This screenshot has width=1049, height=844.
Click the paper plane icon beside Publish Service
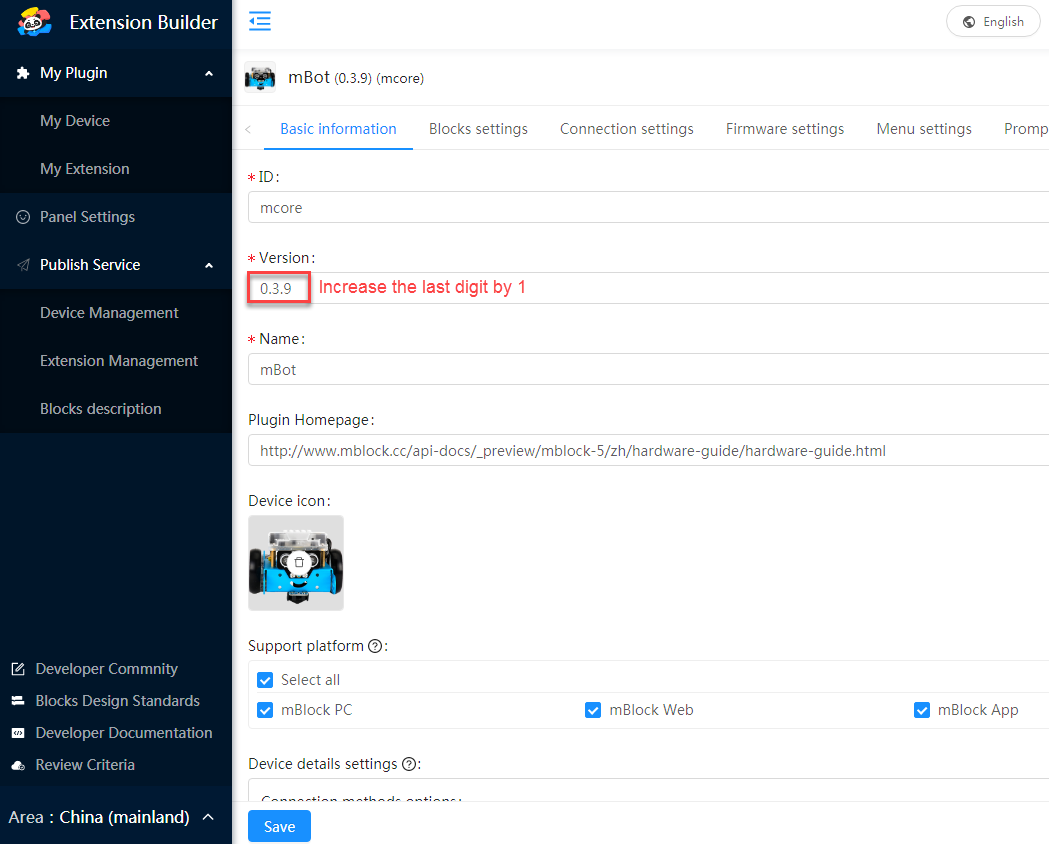click(x=23, y=265)
